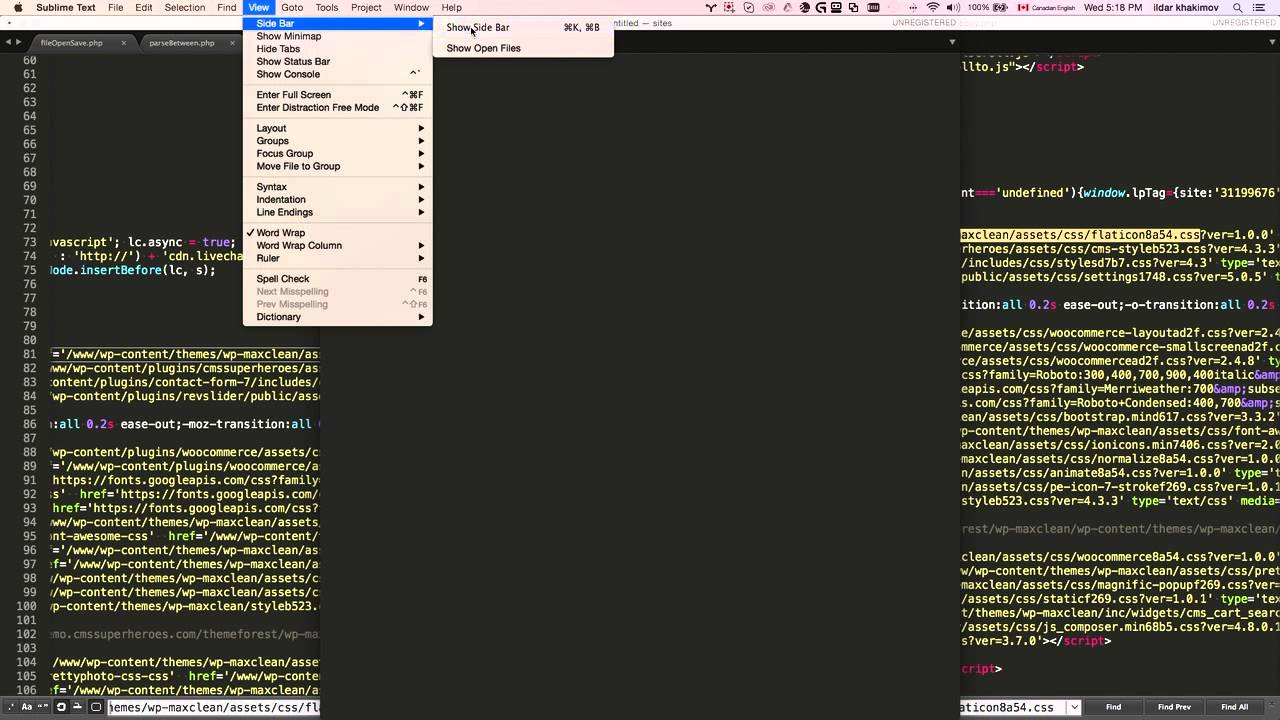
Task: Click the Wi-Fi status icon
Action: click(x=933, y=7)
